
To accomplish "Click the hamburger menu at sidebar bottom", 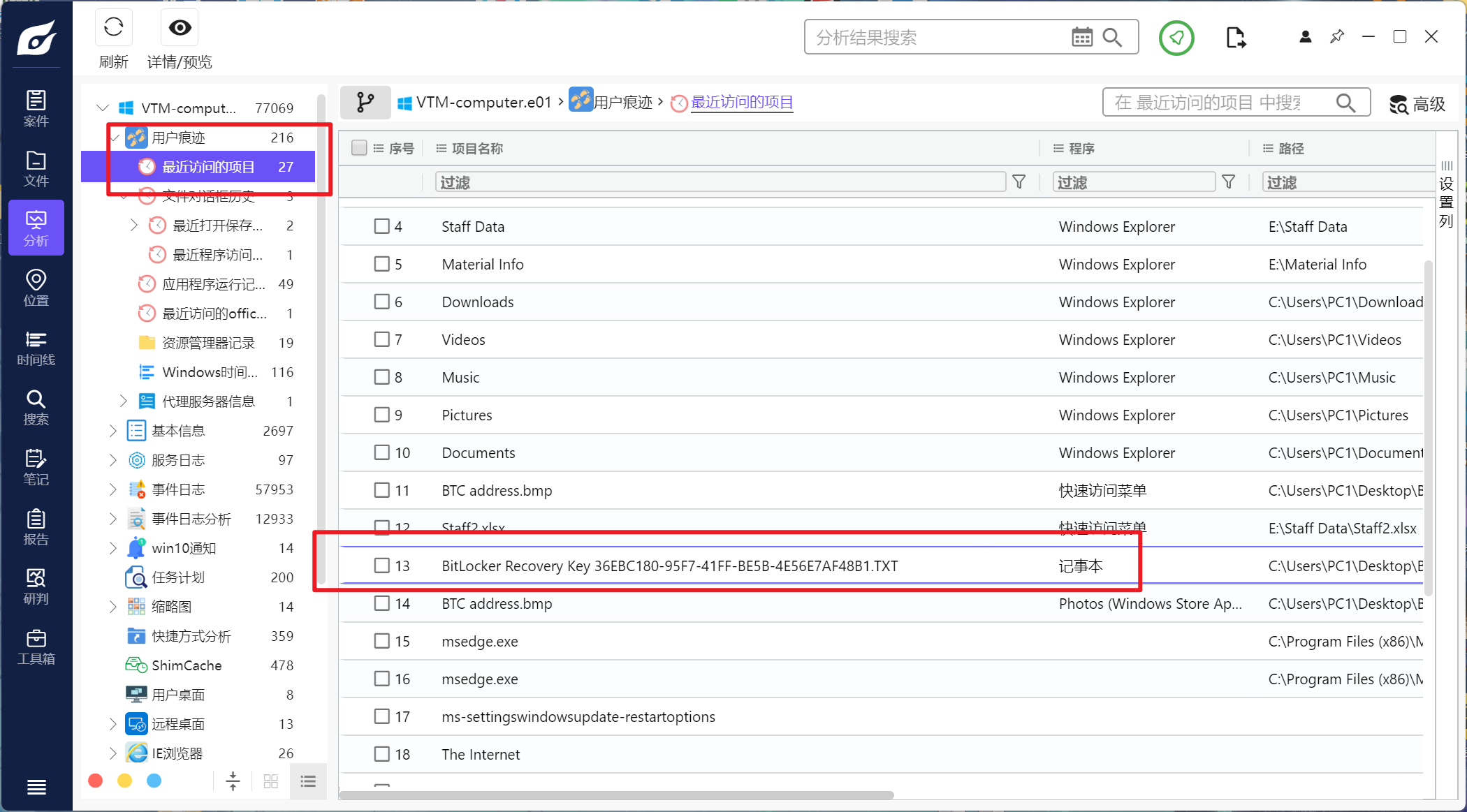I will tap(36, 787).
